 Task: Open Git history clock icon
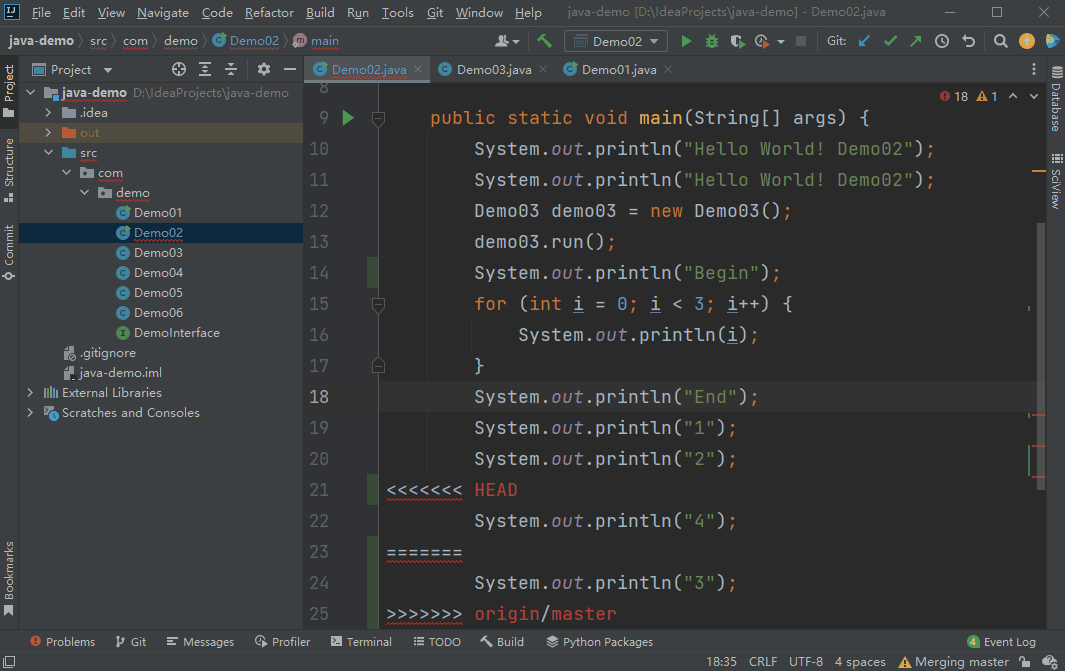pos(941,41)
